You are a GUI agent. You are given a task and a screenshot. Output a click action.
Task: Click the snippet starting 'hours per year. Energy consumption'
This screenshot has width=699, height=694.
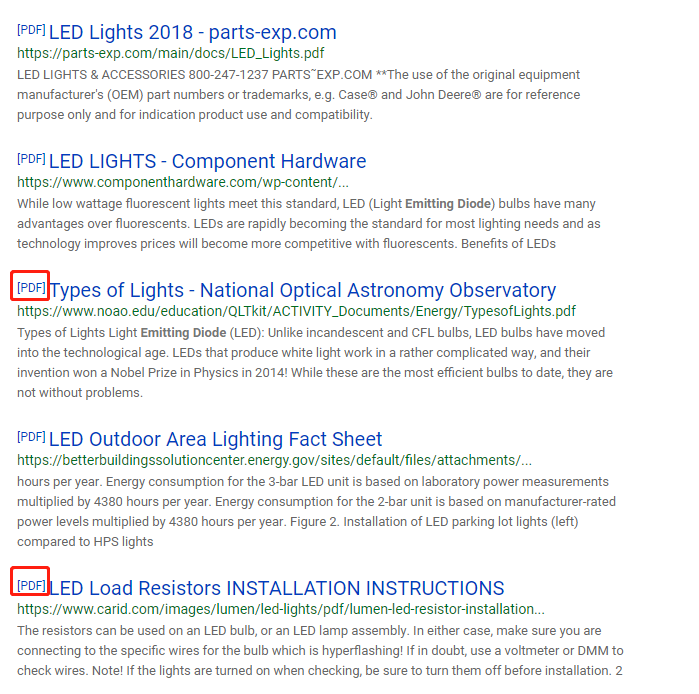(x=316, y=512)
